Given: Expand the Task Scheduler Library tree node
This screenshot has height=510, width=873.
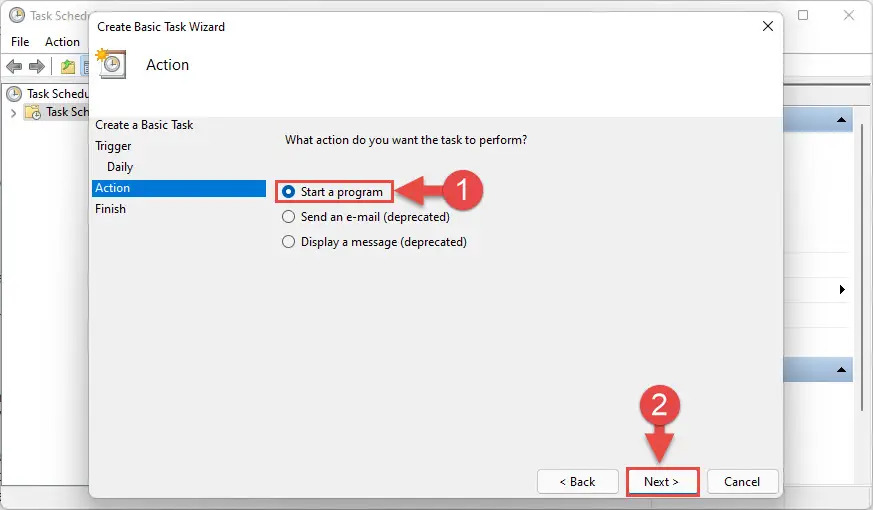Looking at the screenshot, I should (13, 112).
